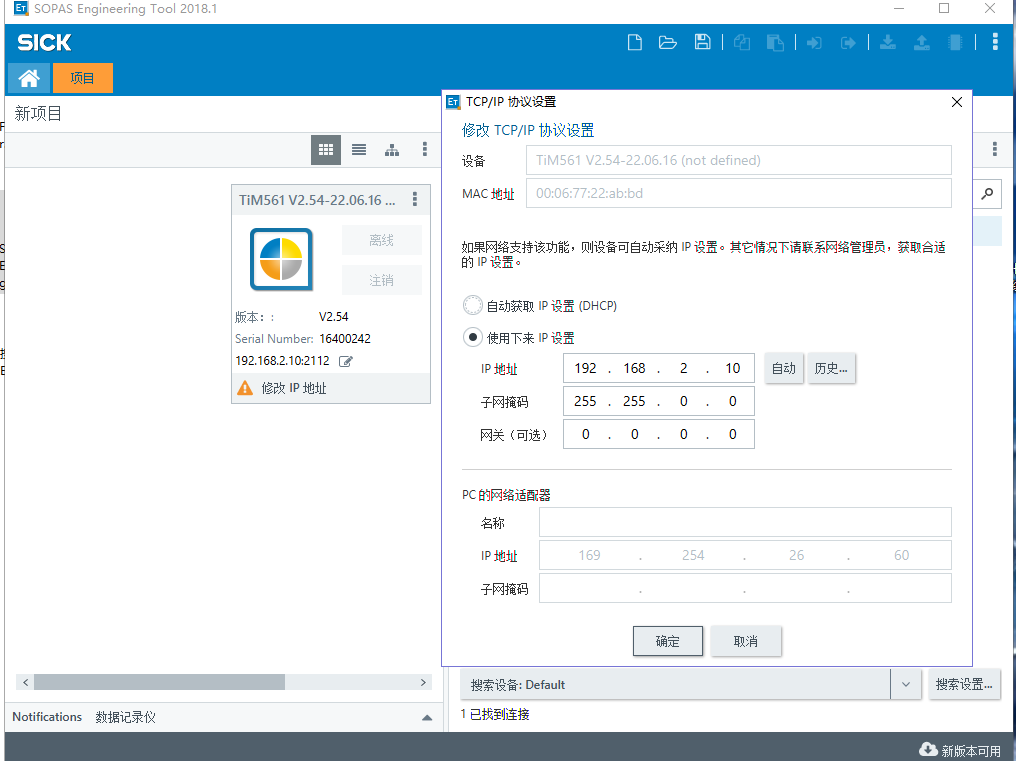Create a new project file icon
The width and height of the screenshot is (1016, 761).
pos(635,43)
